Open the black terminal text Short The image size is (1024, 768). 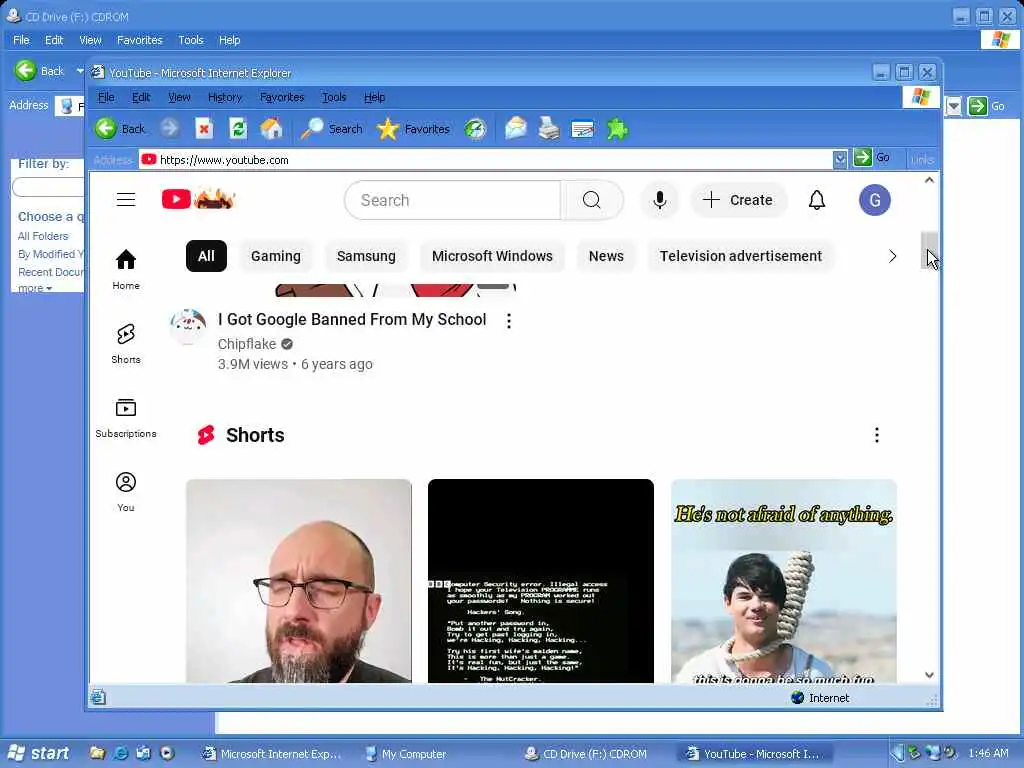click(x=541, y=581)
